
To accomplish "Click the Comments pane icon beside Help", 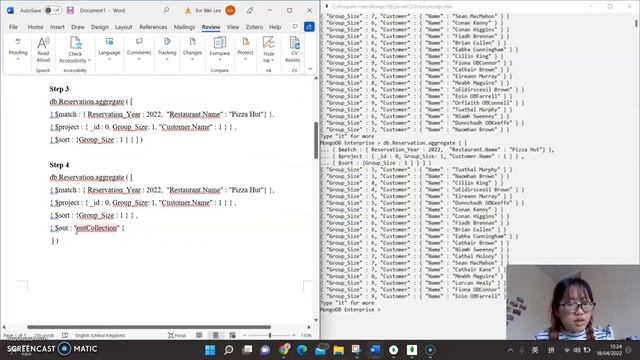I will tap(295, 27).
